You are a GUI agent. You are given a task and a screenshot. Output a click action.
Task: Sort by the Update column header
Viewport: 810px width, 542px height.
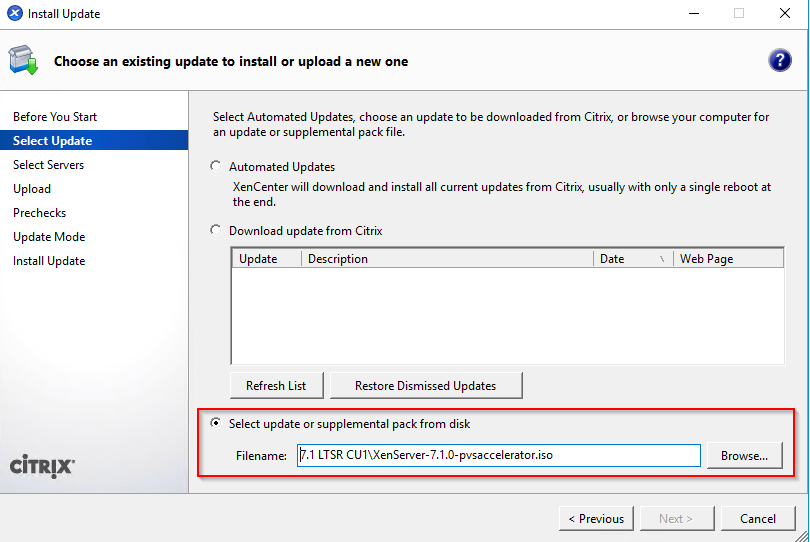(x=266, y=259)
